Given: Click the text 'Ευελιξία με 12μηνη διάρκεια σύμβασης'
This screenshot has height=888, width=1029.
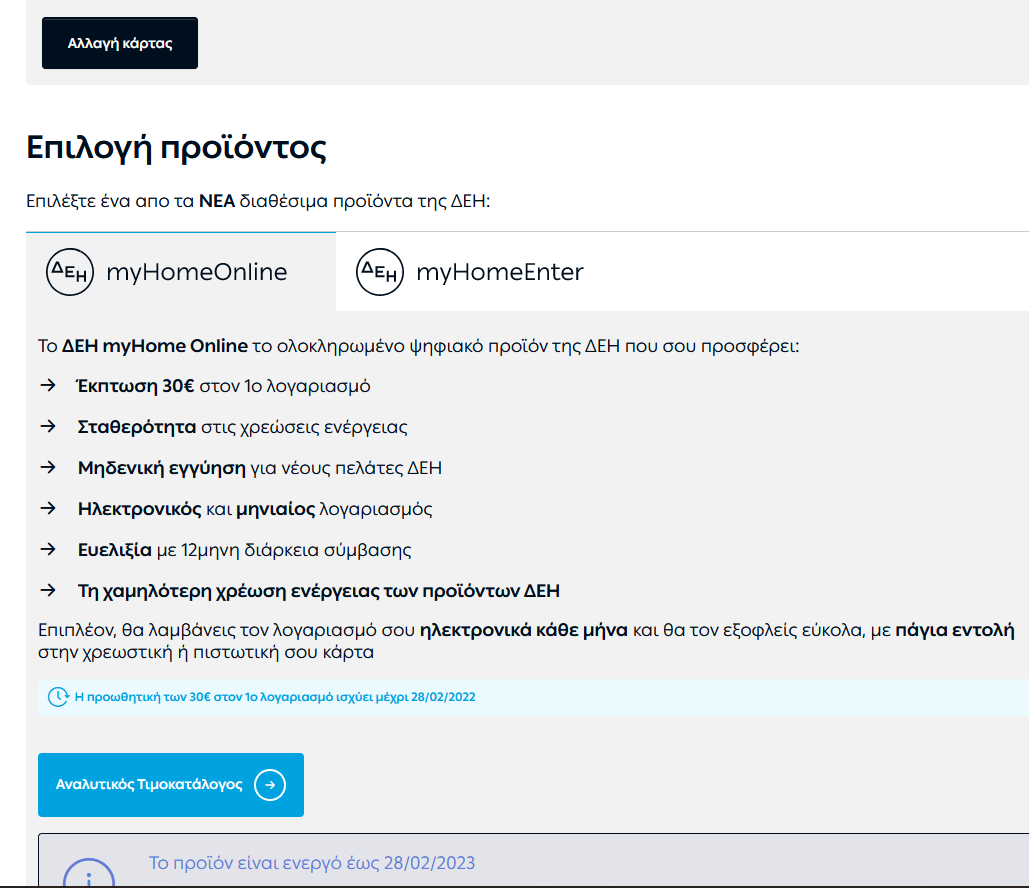Looking at the screenshot, I should [x=245, y=550].
